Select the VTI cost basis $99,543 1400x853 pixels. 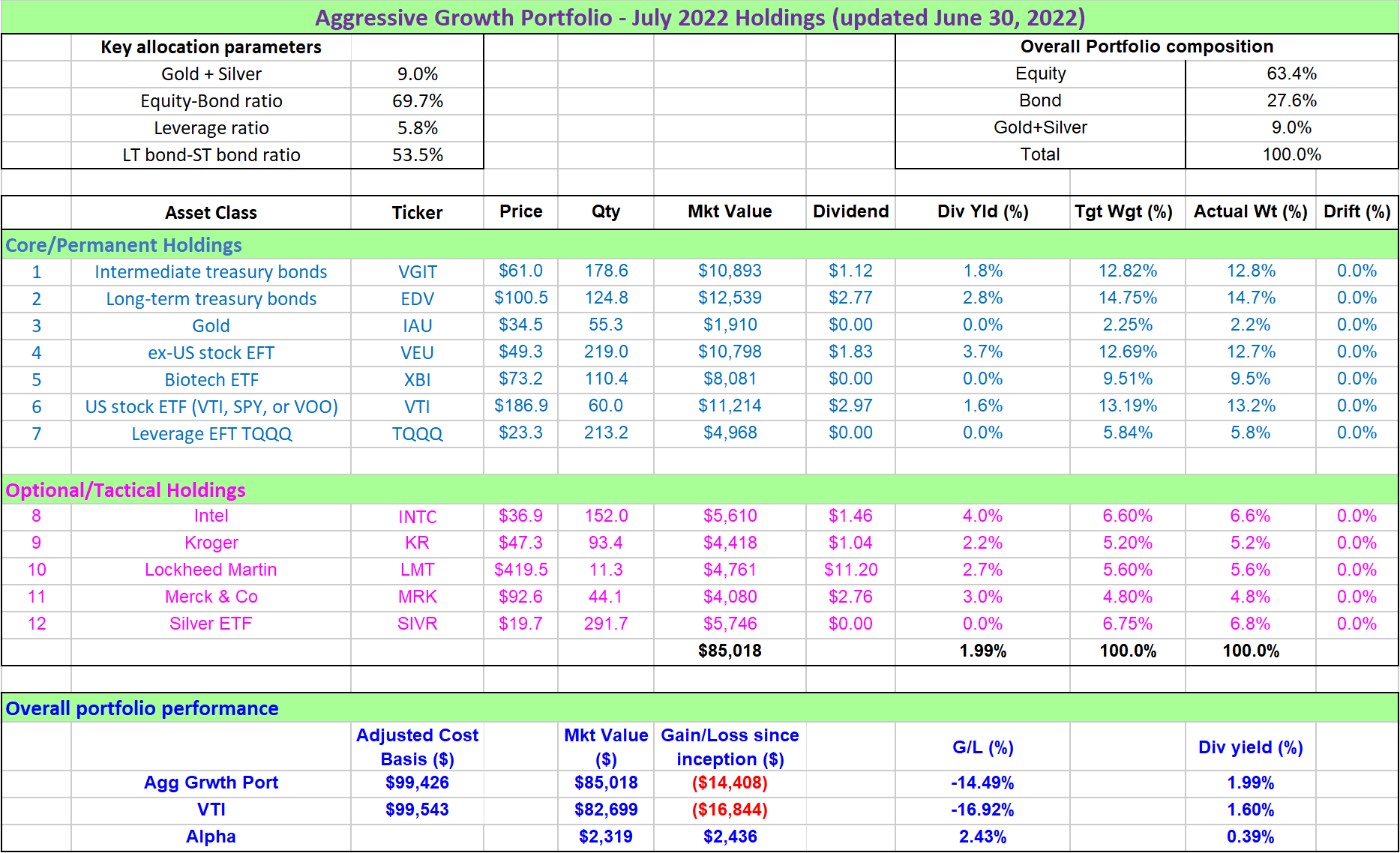click(x=417, y=810)
